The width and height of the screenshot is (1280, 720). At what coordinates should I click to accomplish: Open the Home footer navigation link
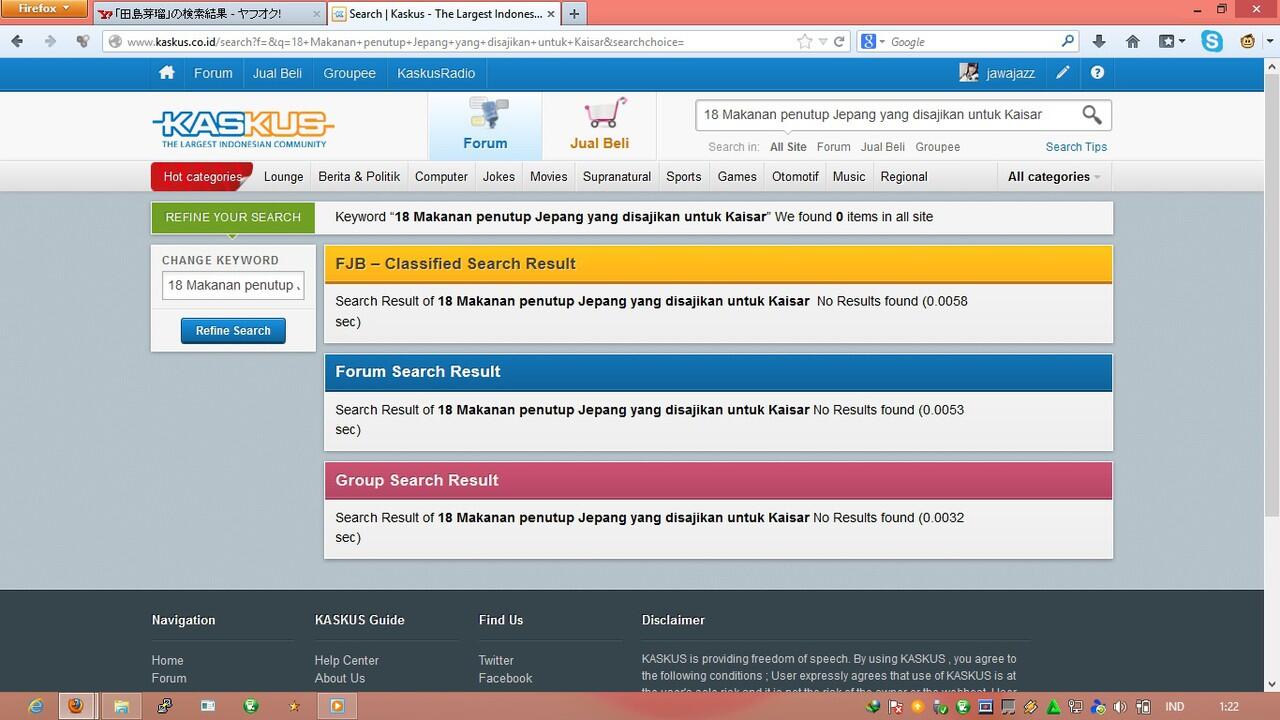pyautogui.click(x=168, y=661)
